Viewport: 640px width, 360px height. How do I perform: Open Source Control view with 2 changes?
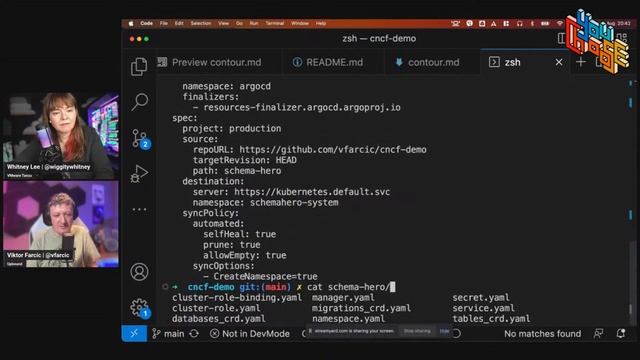(x=140, y=138)
